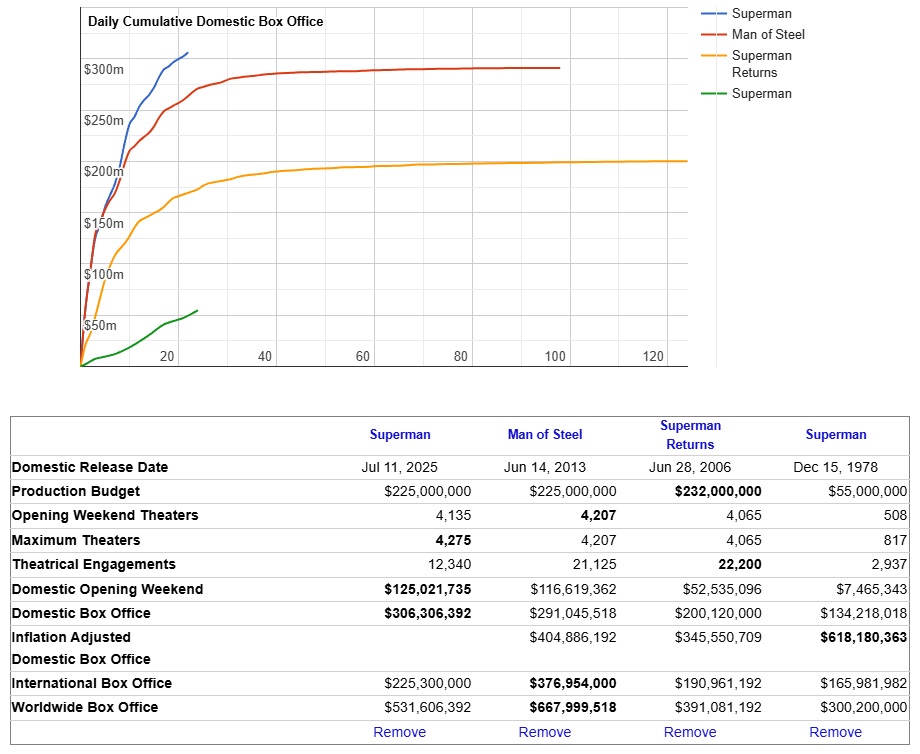Click the $7,465,343 opening weekend cell
Image resolution: width=920 pixels, height=754 pixels.
[x=871, y=590]
